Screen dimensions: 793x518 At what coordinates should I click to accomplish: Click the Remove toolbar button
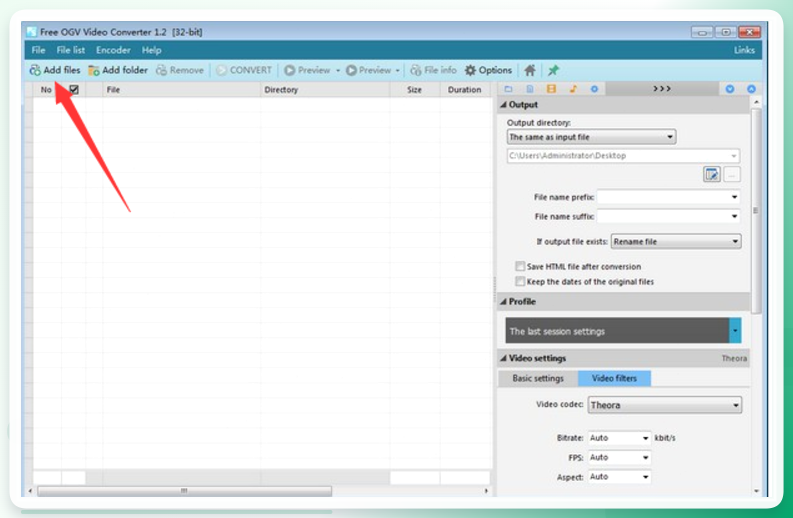(x=180, y=70)
